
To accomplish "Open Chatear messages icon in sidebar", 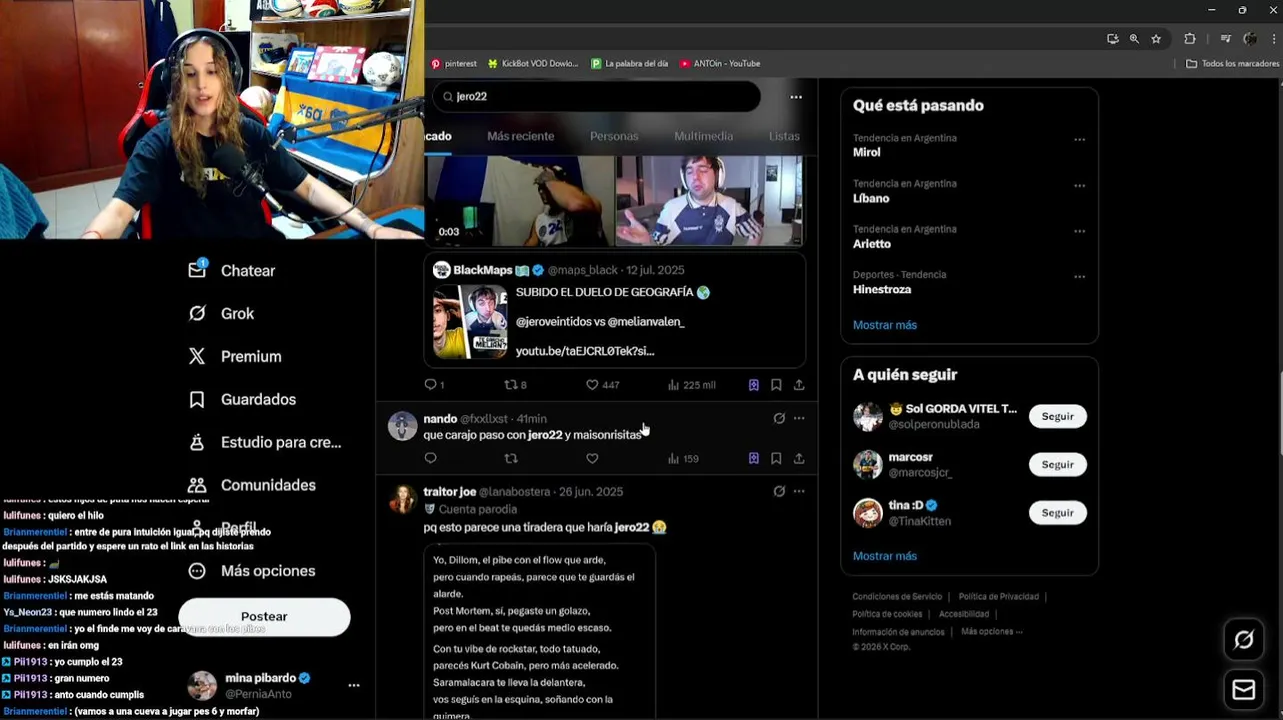I will pos(197,270).
